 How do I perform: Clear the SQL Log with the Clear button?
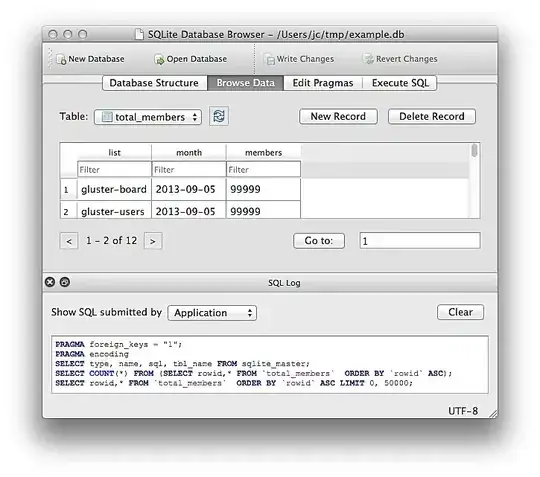[460, 312]
